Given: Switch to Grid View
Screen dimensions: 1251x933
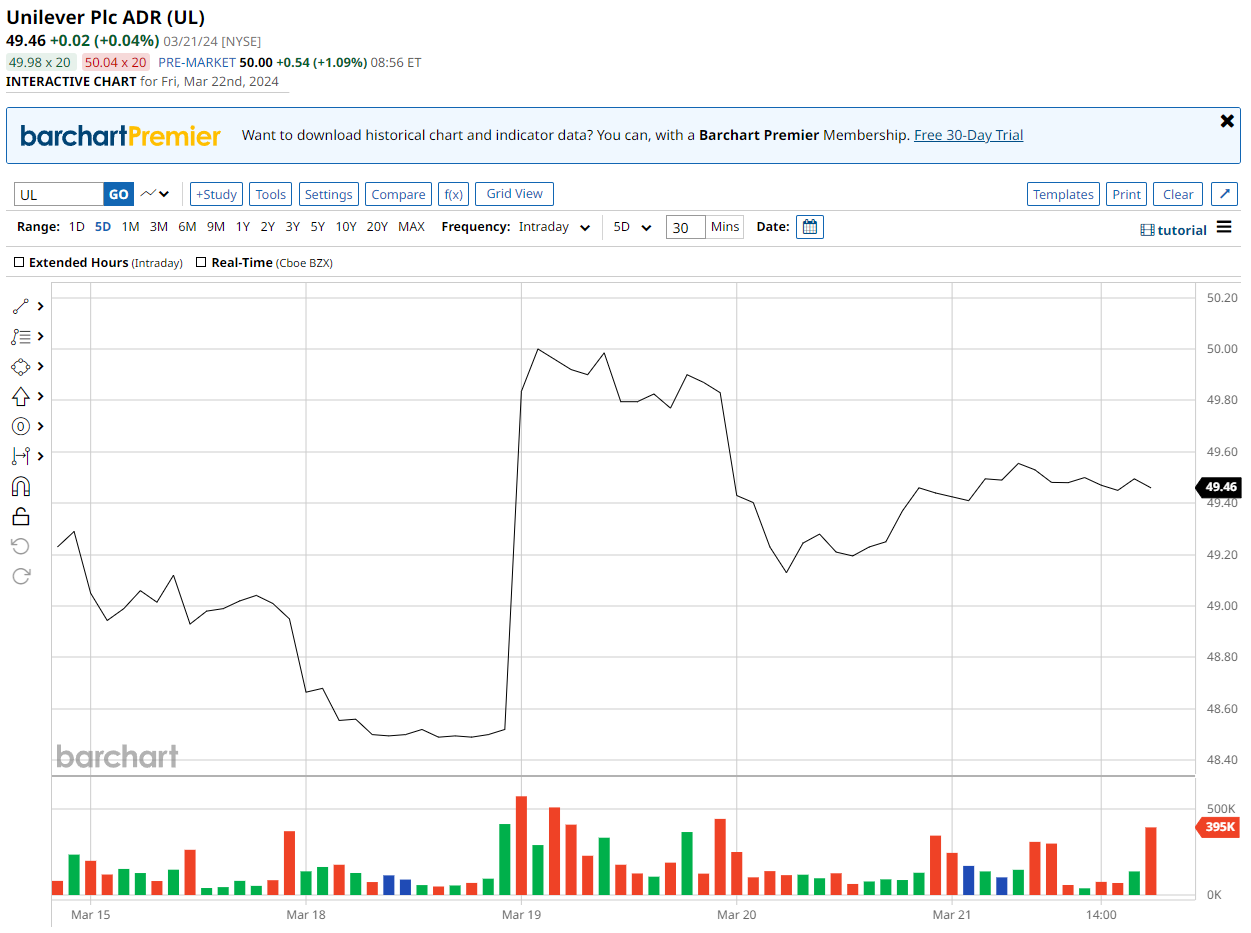Looking at the screenshot, I should point(514,193).
